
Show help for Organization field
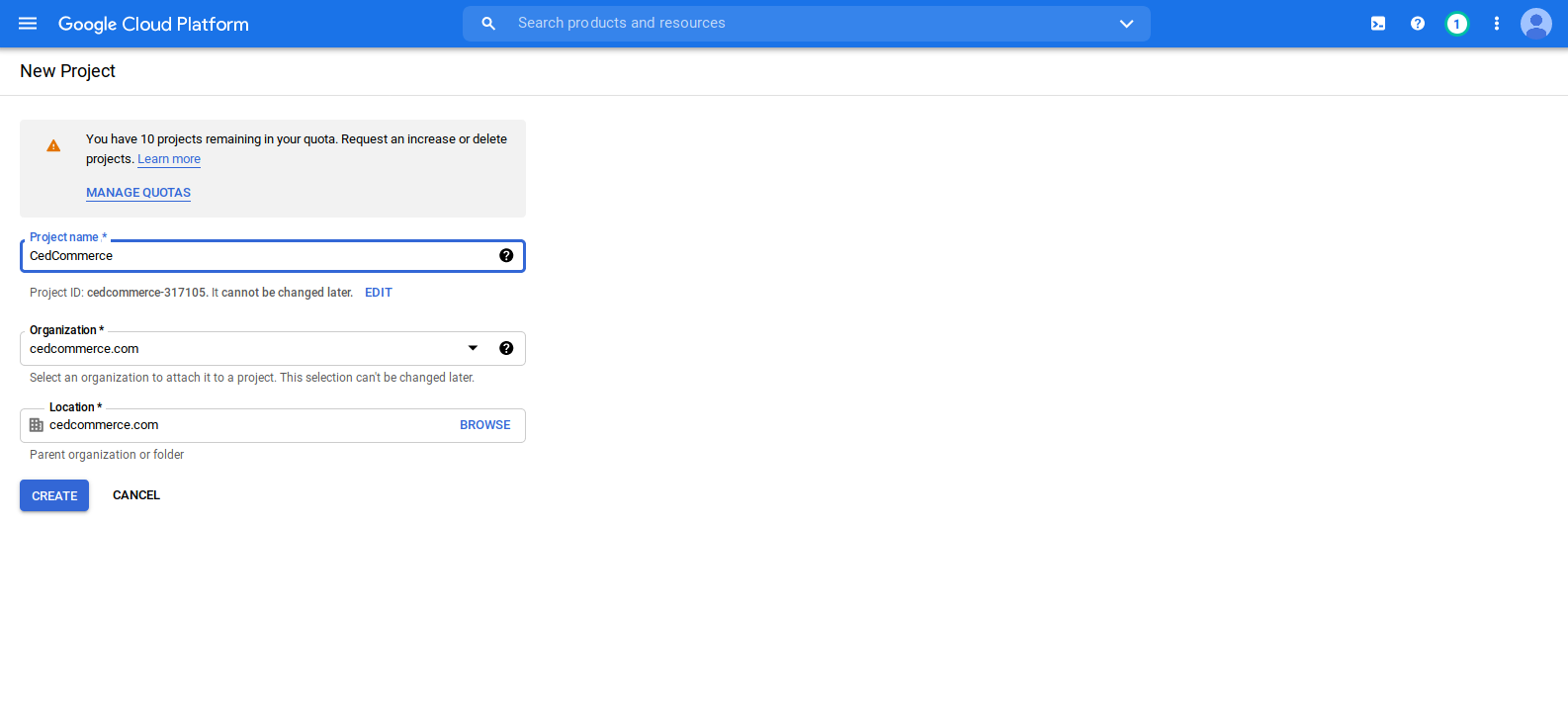[506, 348]
